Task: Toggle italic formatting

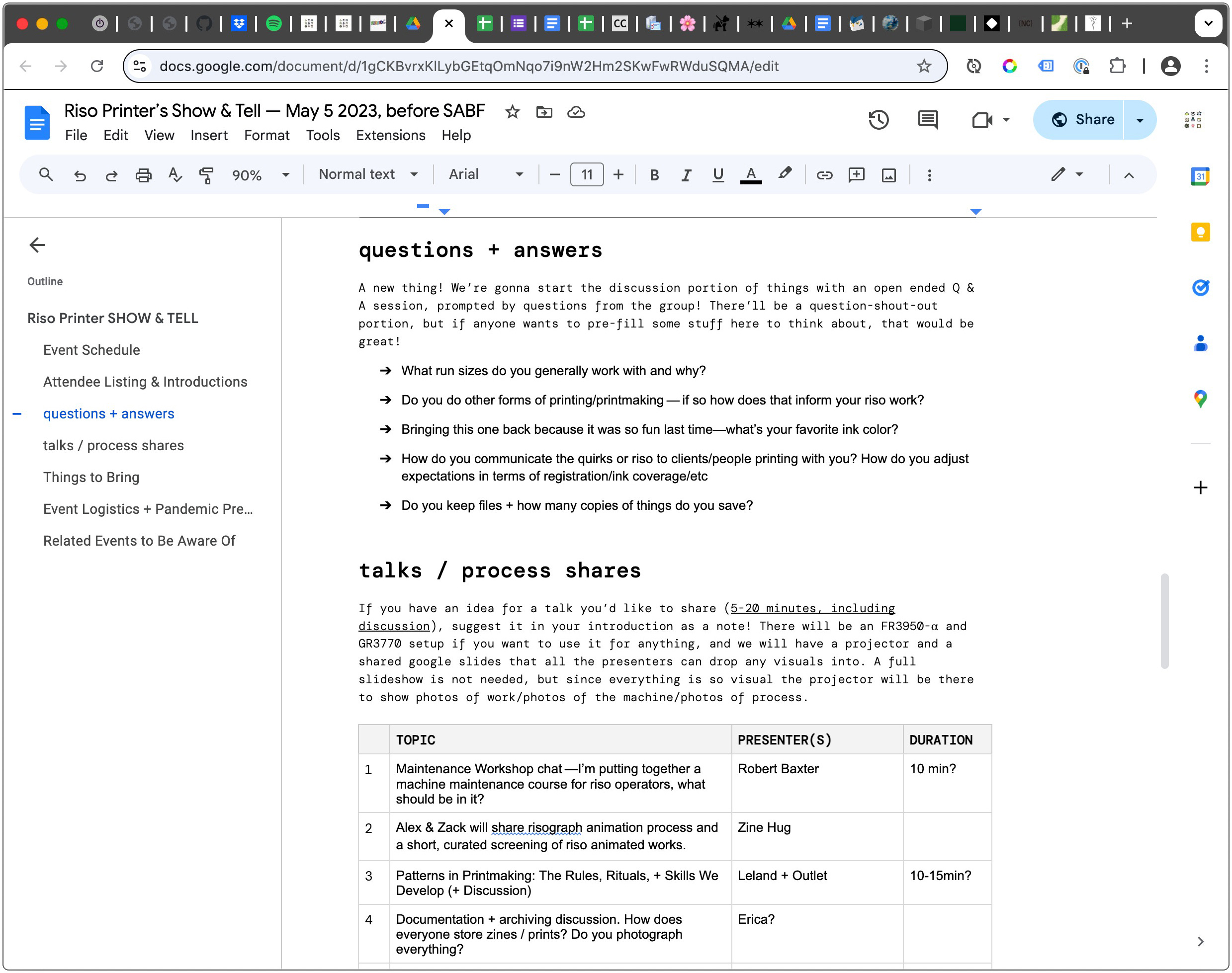Action: click(686, 175)
